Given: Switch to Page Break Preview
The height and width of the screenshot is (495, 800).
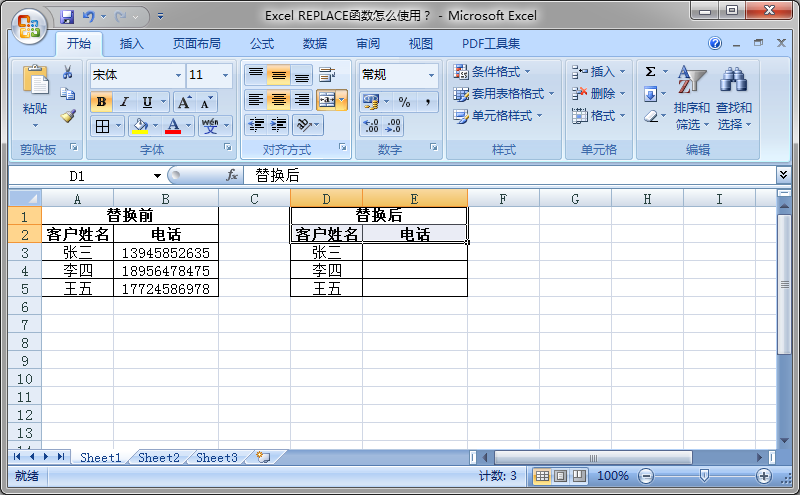Looking at the screenshot, I should 579,476.
